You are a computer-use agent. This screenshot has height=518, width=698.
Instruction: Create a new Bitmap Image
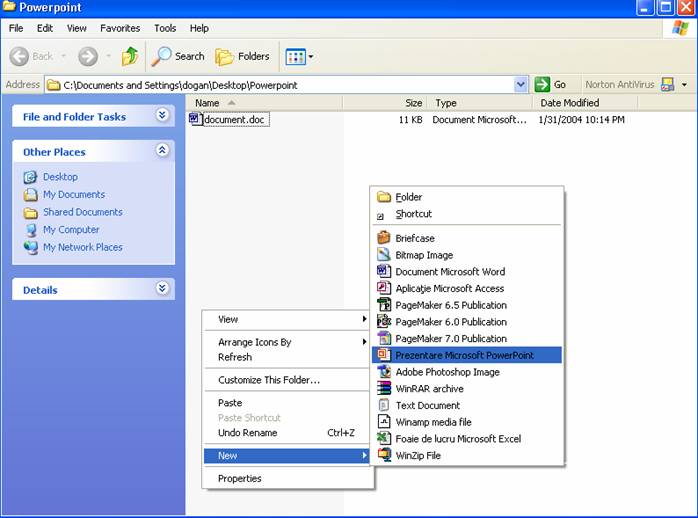pyautogui.click(x=467, y=255)
